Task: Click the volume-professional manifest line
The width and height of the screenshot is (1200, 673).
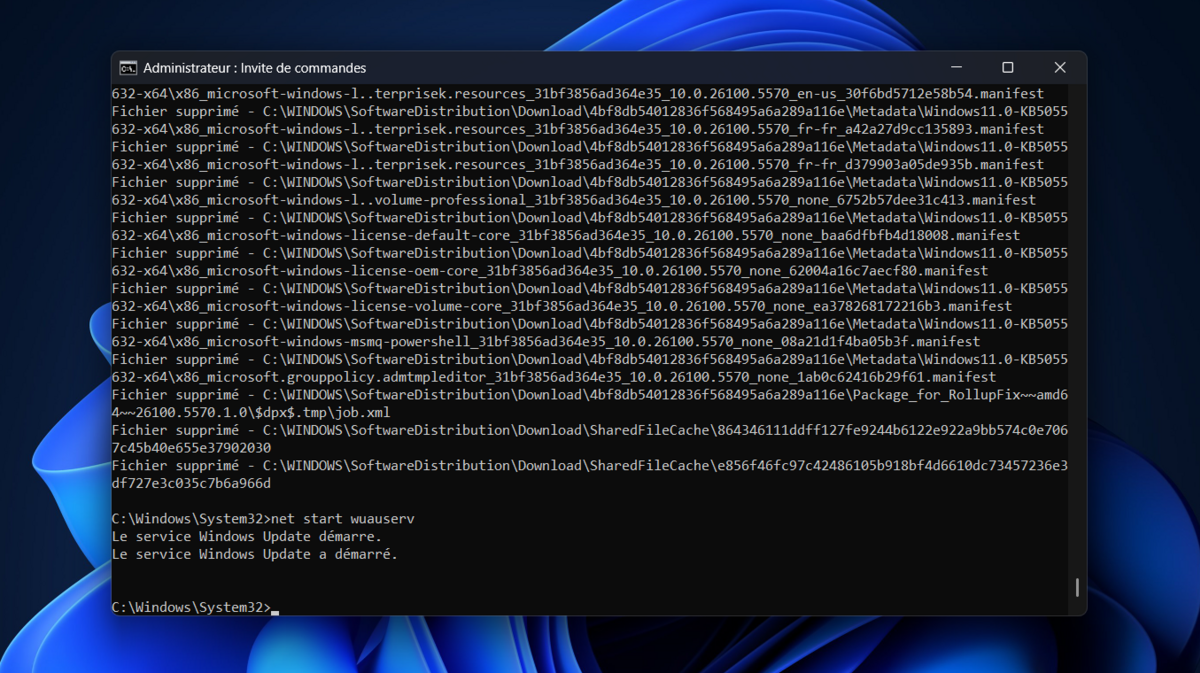Action: [x=574, y=200]
